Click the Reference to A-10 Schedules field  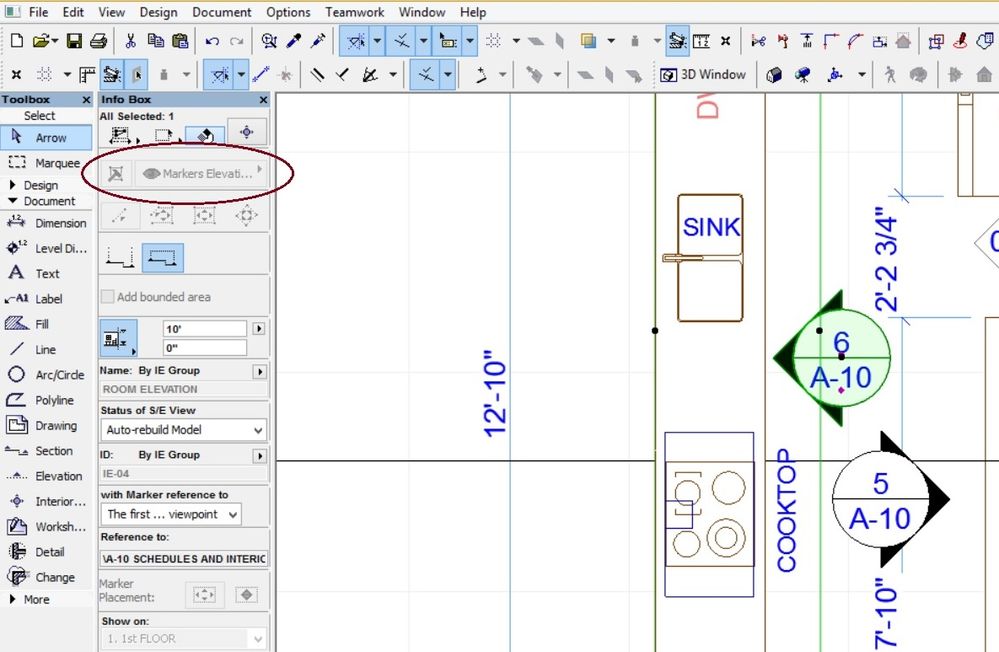click(183, 559)
